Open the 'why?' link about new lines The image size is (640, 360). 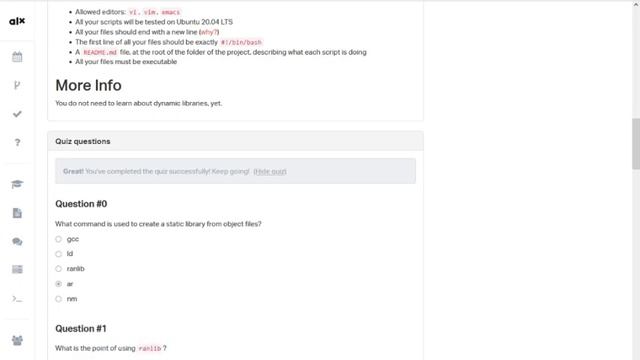209,32
